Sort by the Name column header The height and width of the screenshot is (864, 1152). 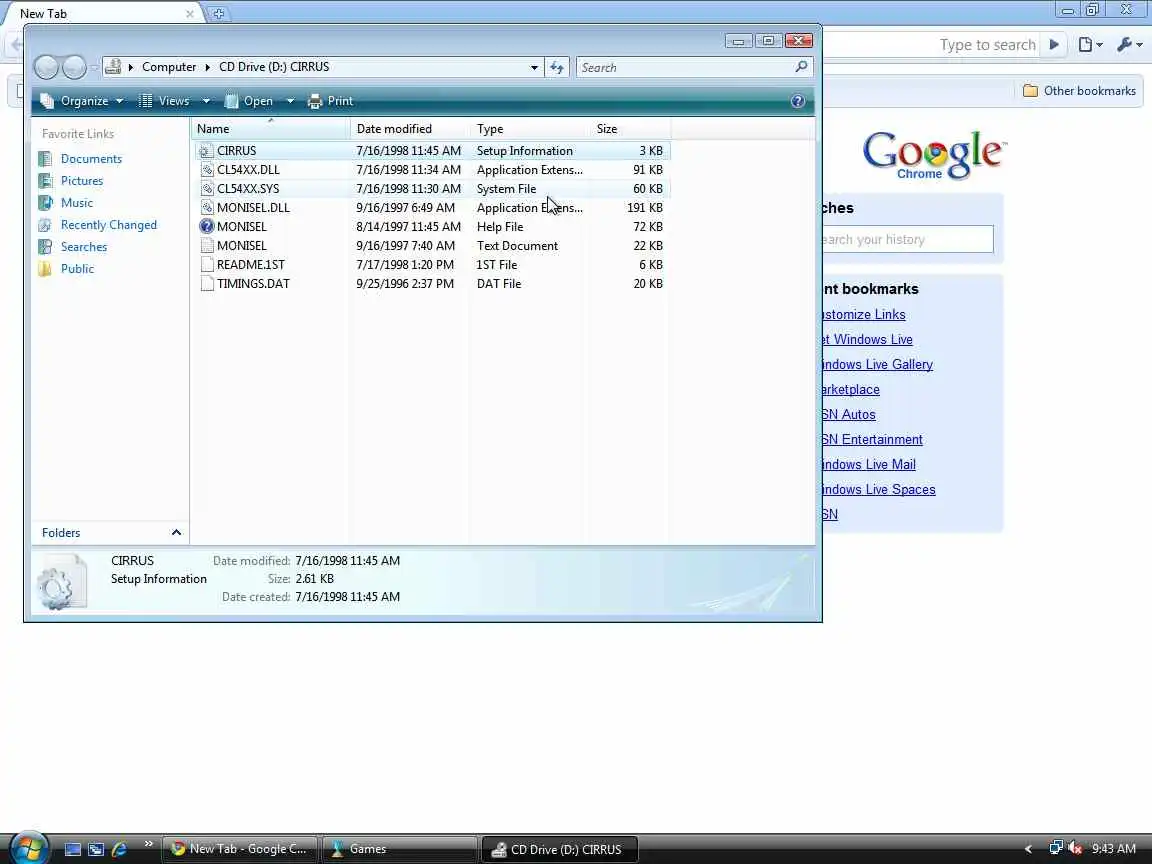coord(270,129)
